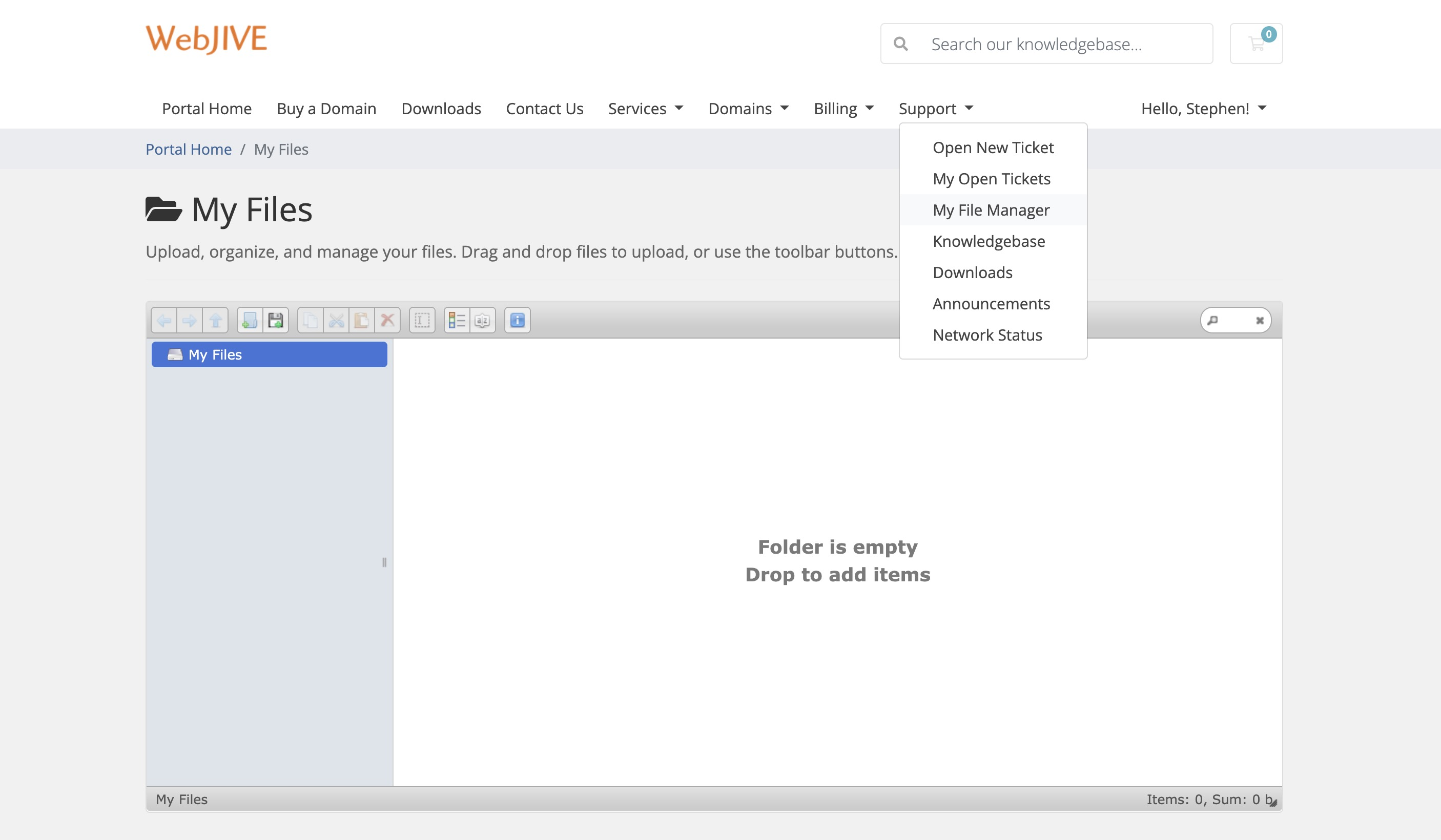Select Open New Ticket from Support menu

pos(993,148)
